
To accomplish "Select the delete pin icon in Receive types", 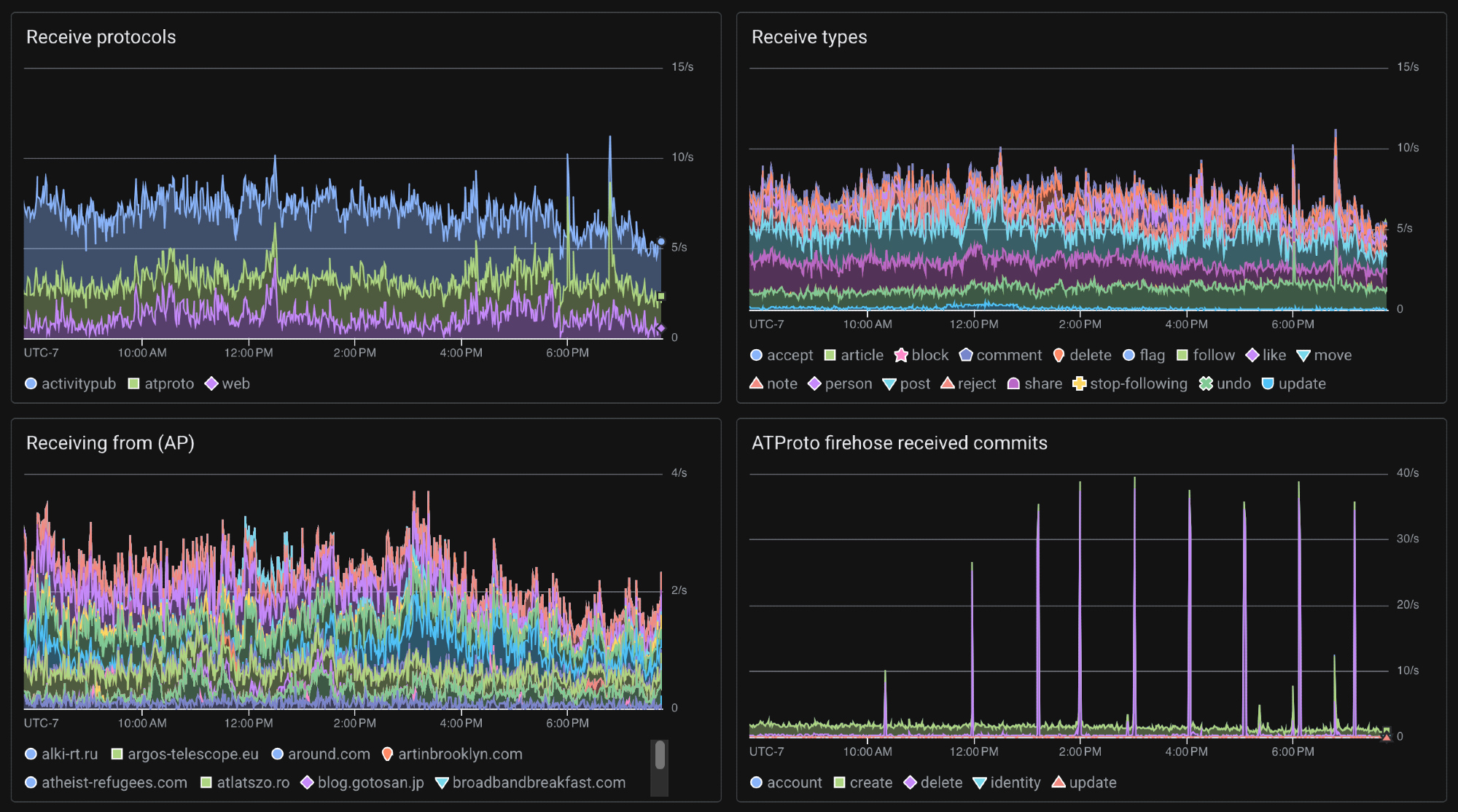I will (1059, 355).
